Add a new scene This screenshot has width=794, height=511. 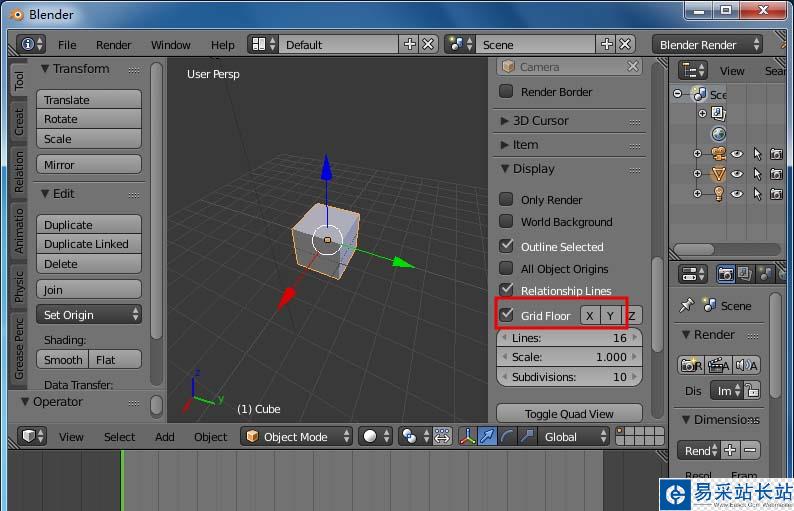click(606, 45)
